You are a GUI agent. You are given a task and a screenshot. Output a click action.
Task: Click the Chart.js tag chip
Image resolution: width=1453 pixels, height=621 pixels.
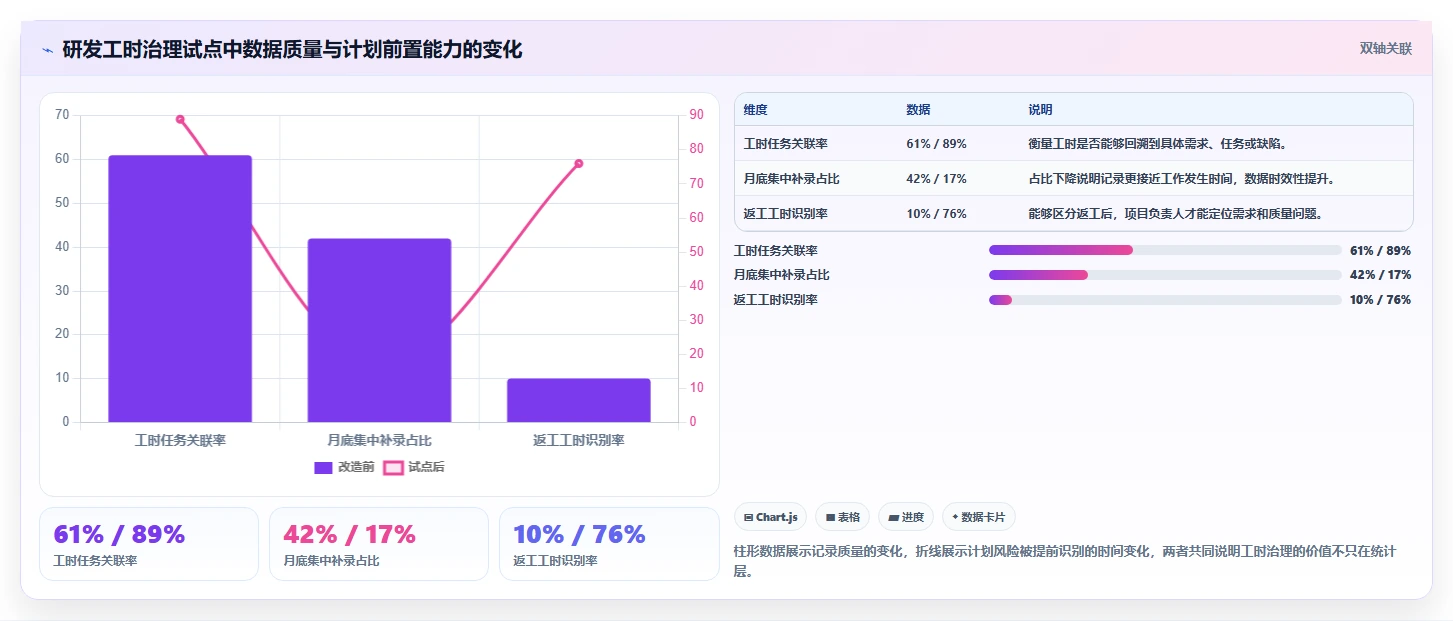coord(771,517)
